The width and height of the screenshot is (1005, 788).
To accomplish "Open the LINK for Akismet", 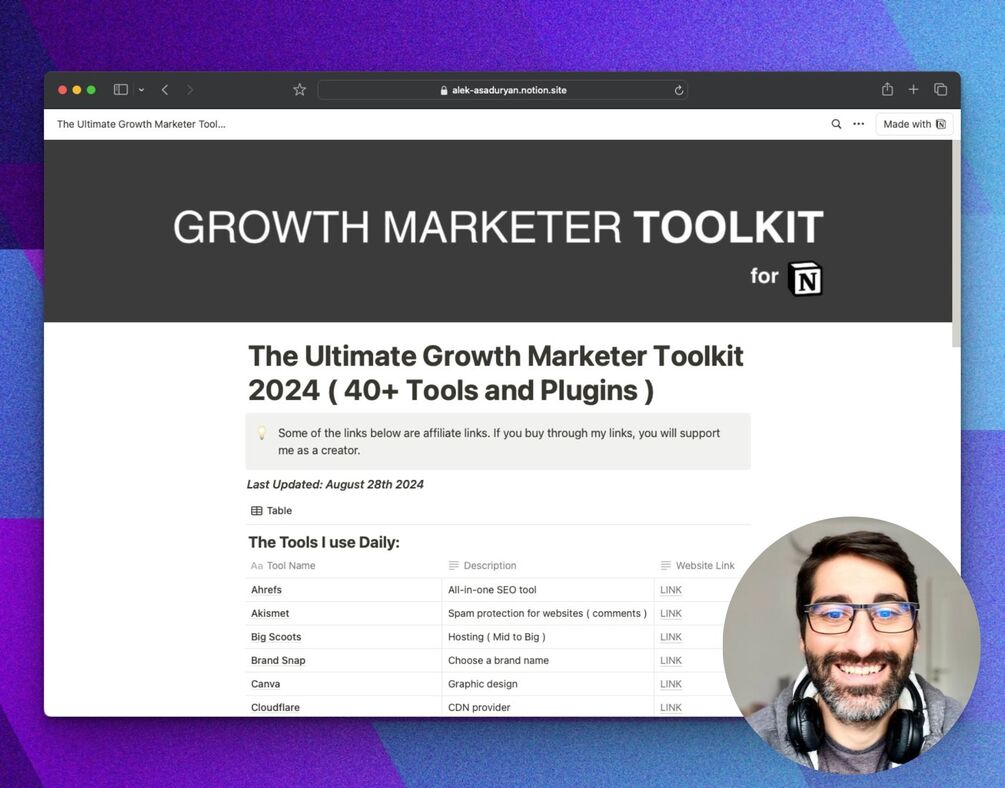I will coord(670,614).
